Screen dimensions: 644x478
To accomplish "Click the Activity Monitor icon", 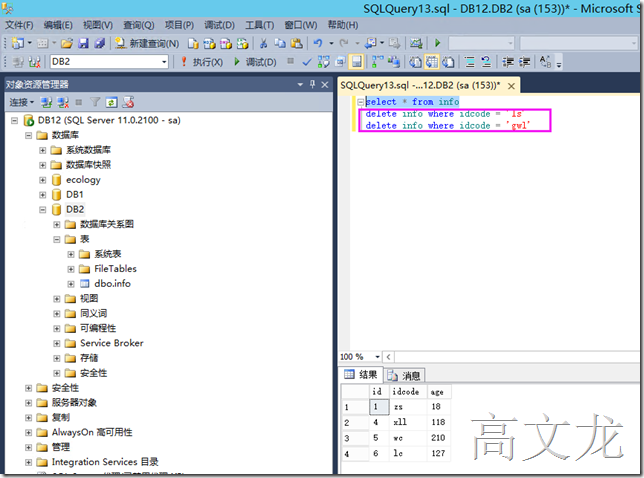I will [416, 43].
